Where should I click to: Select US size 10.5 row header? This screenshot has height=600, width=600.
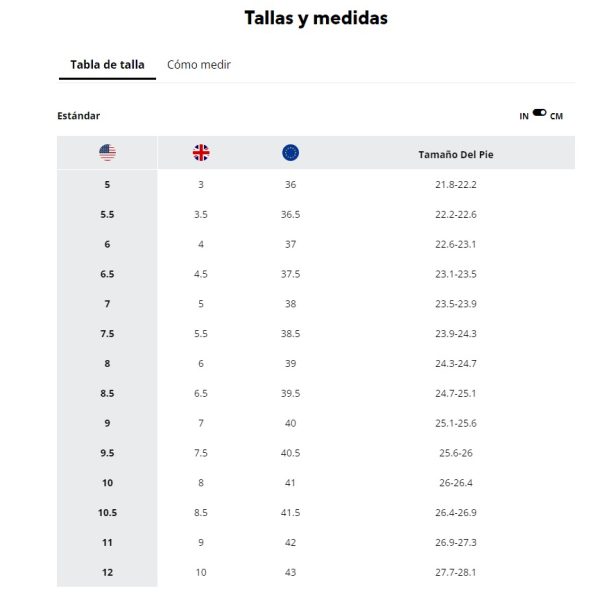(107, 513)
